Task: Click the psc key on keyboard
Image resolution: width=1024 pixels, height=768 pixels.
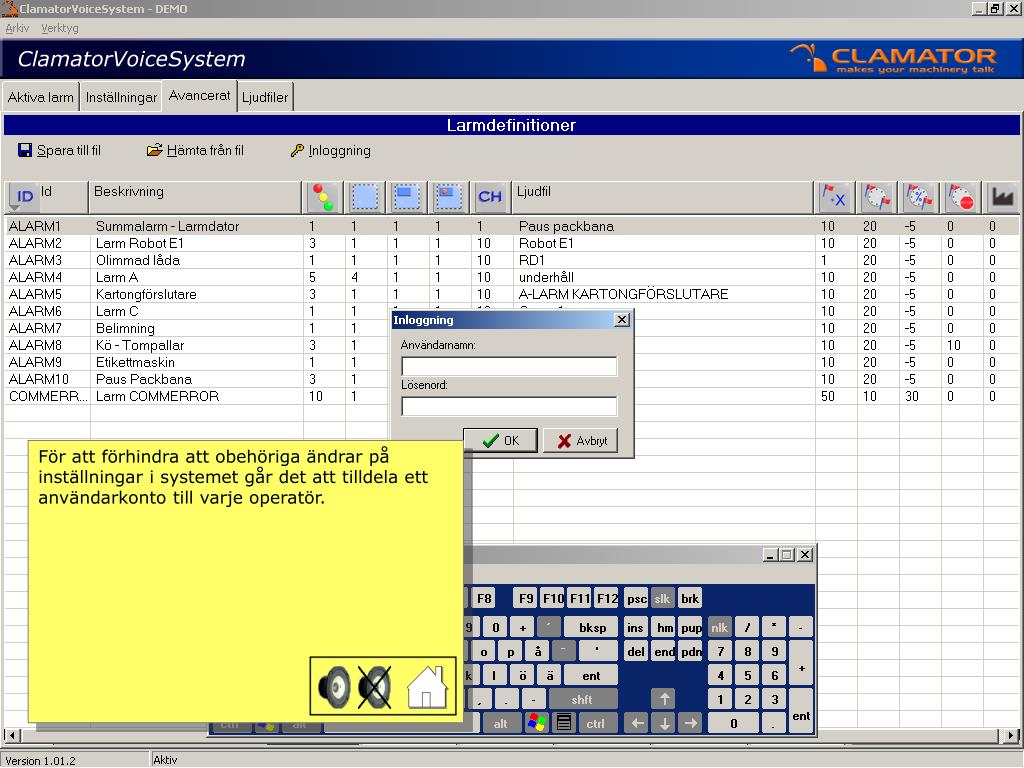Action: [636, 598]
